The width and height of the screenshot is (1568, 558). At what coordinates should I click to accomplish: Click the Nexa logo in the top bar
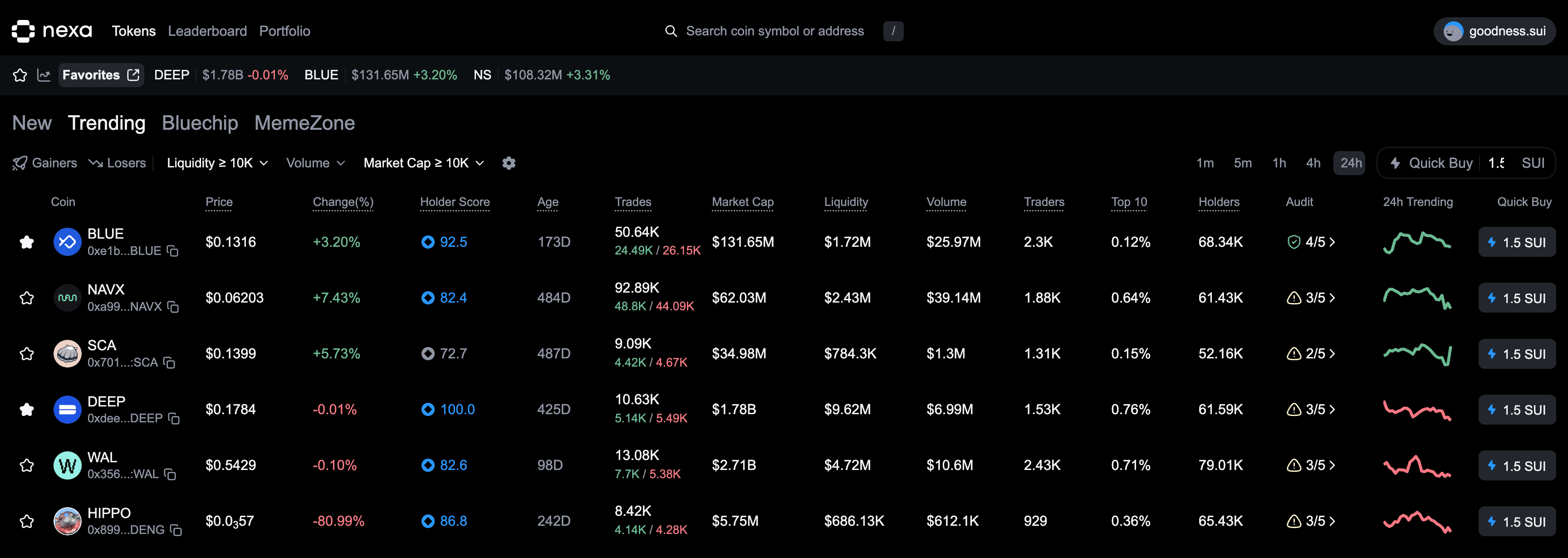coord(52,31)
